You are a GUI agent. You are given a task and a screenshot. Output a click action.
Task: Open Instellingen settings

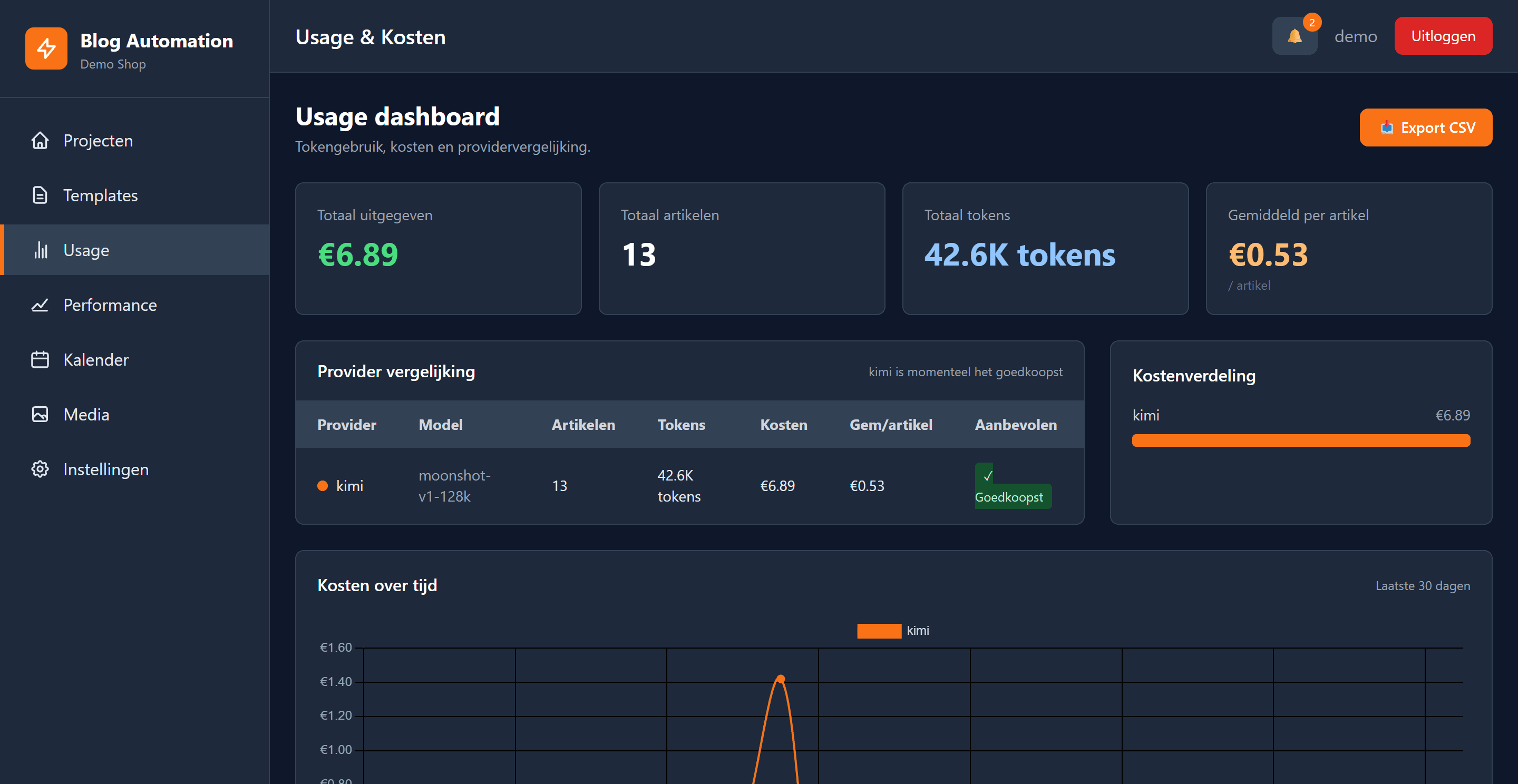[134, 469]
